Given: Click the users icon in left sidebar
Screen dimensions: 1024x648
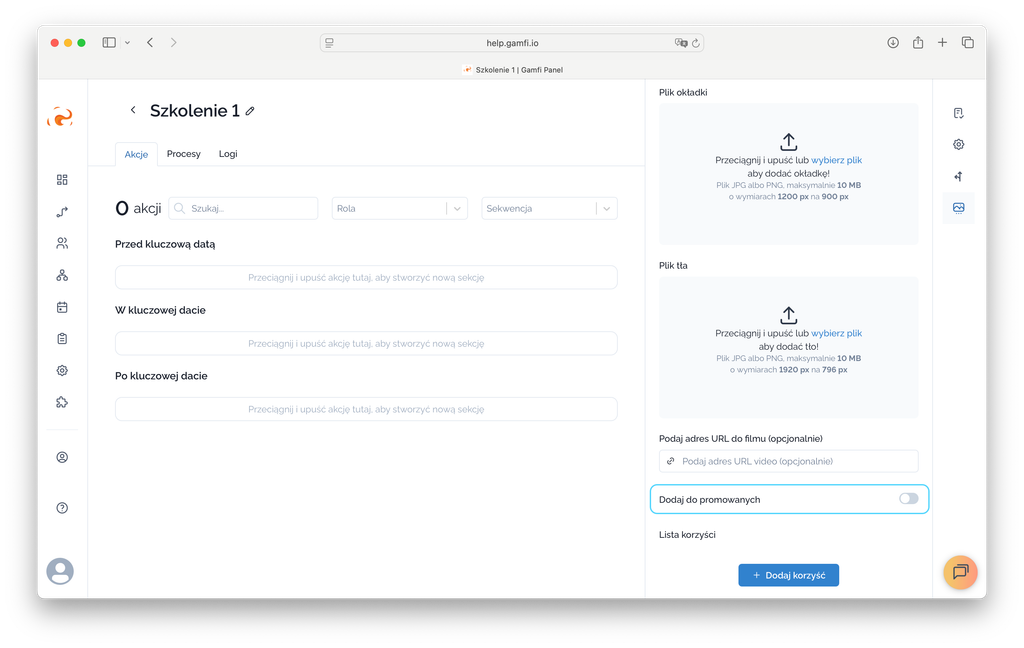Looking at the screenshot, I should coord(62,243).
